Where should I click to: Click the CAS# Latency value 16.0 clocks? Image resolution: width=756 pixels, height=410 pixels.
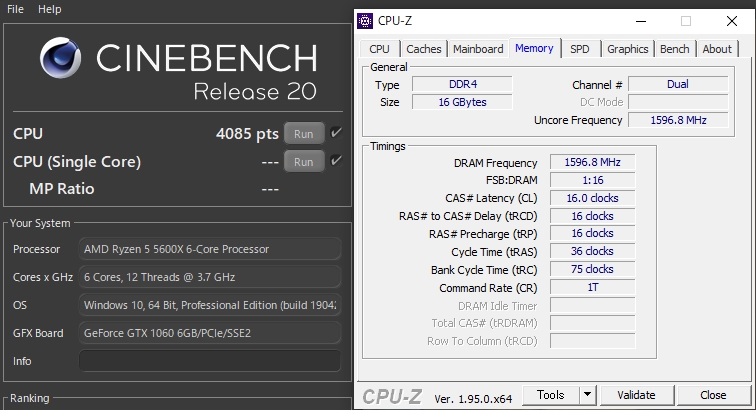[593, 198]
